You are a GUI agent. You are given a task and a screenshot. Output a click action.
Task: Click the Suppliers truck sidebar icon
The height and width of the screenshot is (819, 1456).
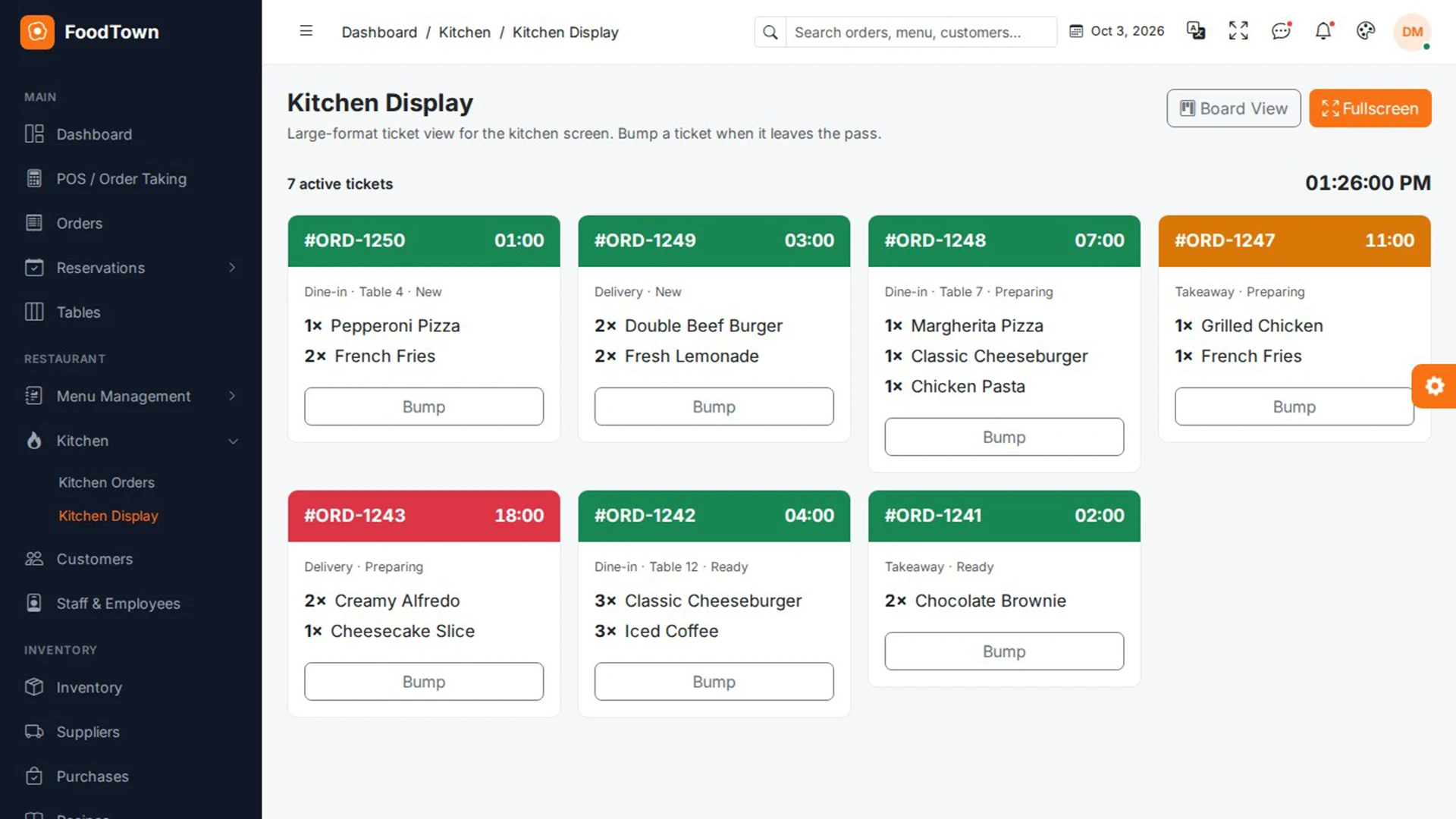coord(34,732)
